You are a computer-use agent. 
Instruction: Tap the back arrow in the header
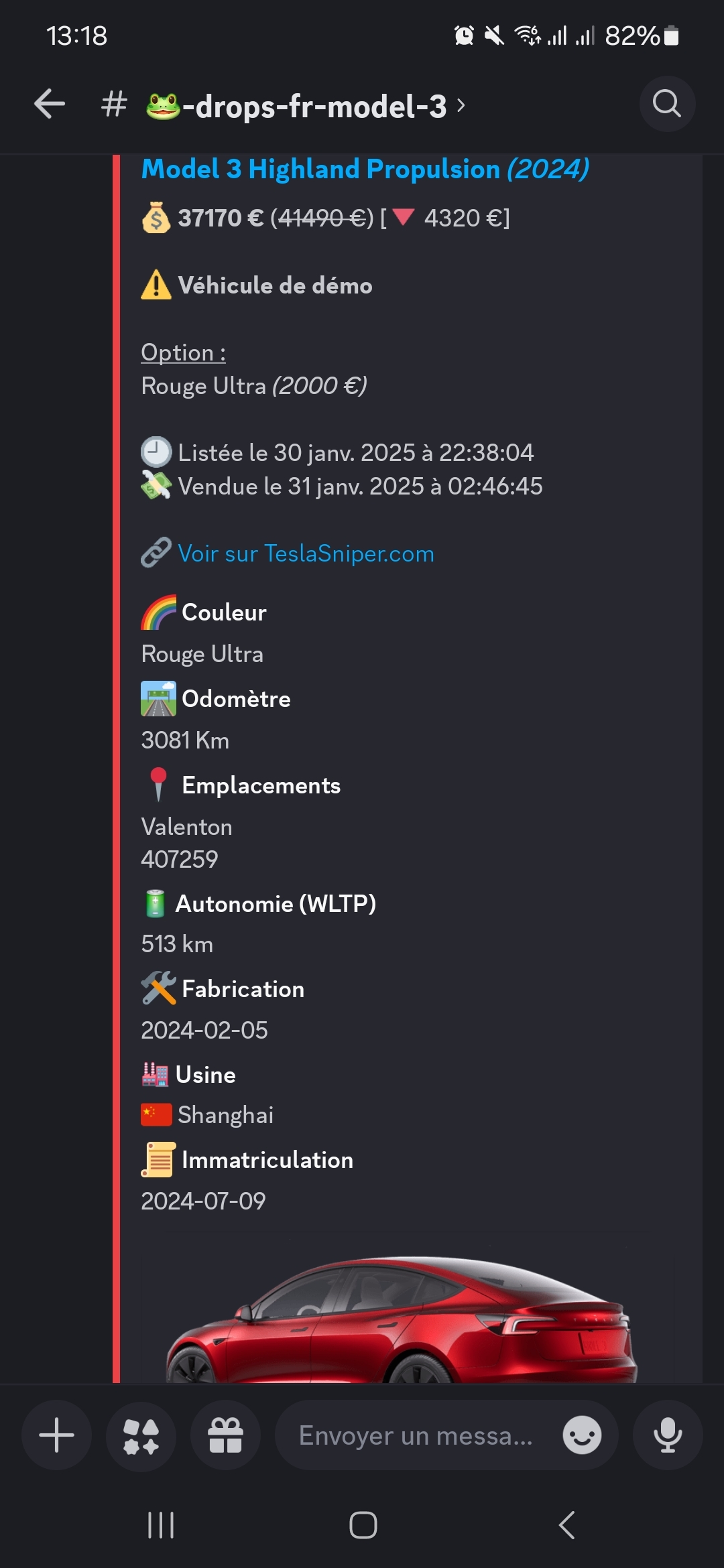point(50,104)
